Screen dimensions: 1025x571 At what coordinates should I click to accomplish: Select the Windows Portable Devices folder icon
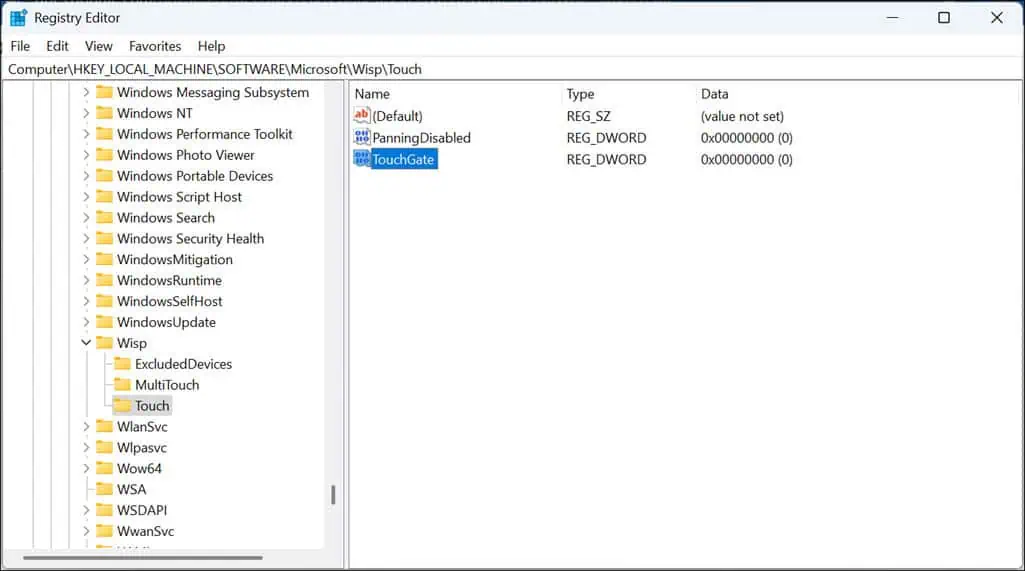click(x=104, y=176)
